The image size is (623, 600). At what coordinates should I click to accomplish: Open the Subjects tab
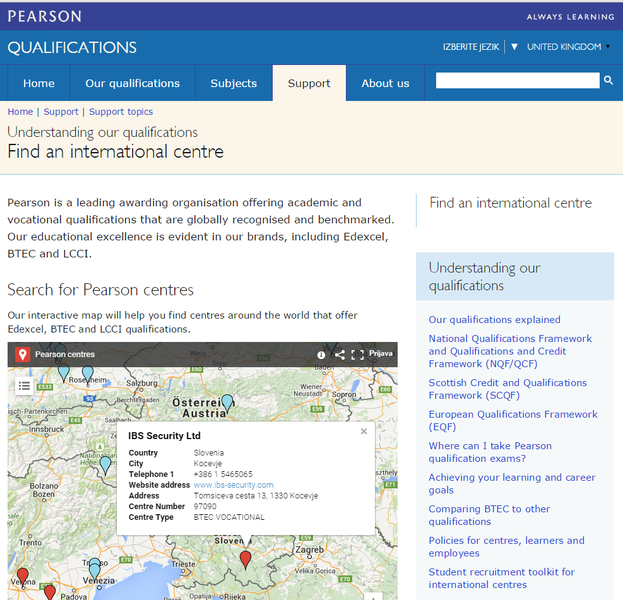click(x=234, y=83)
